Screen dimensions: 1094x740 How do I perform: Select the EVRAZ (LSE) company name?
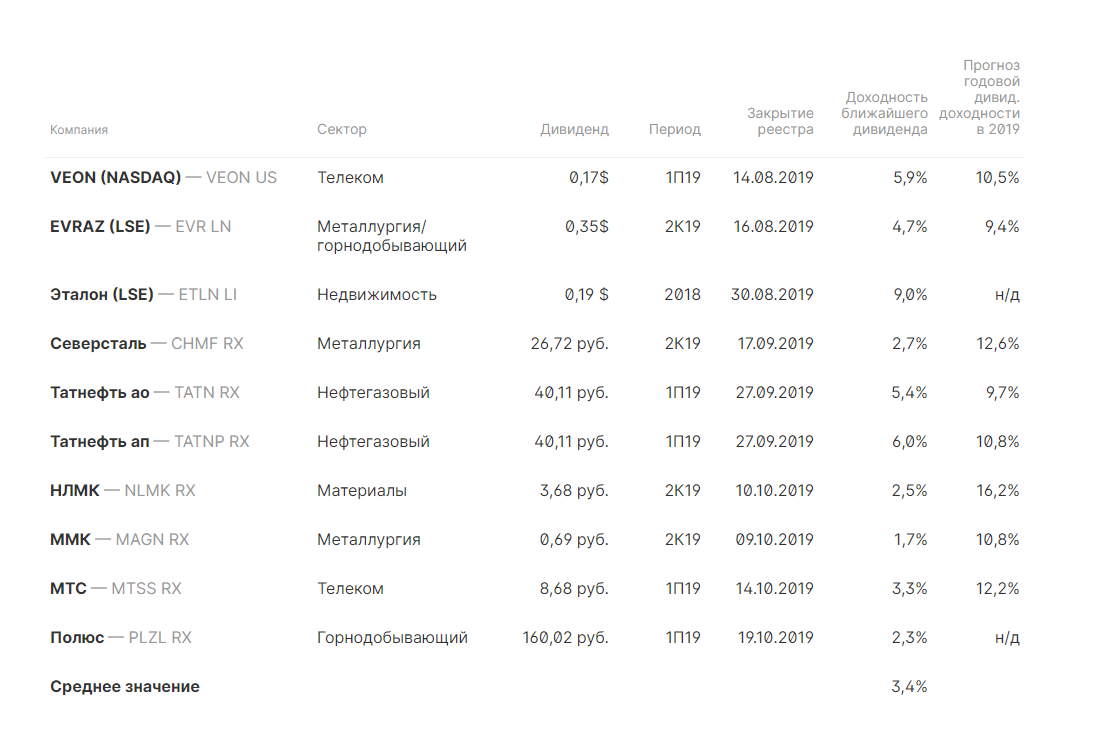tap(100, 226)
